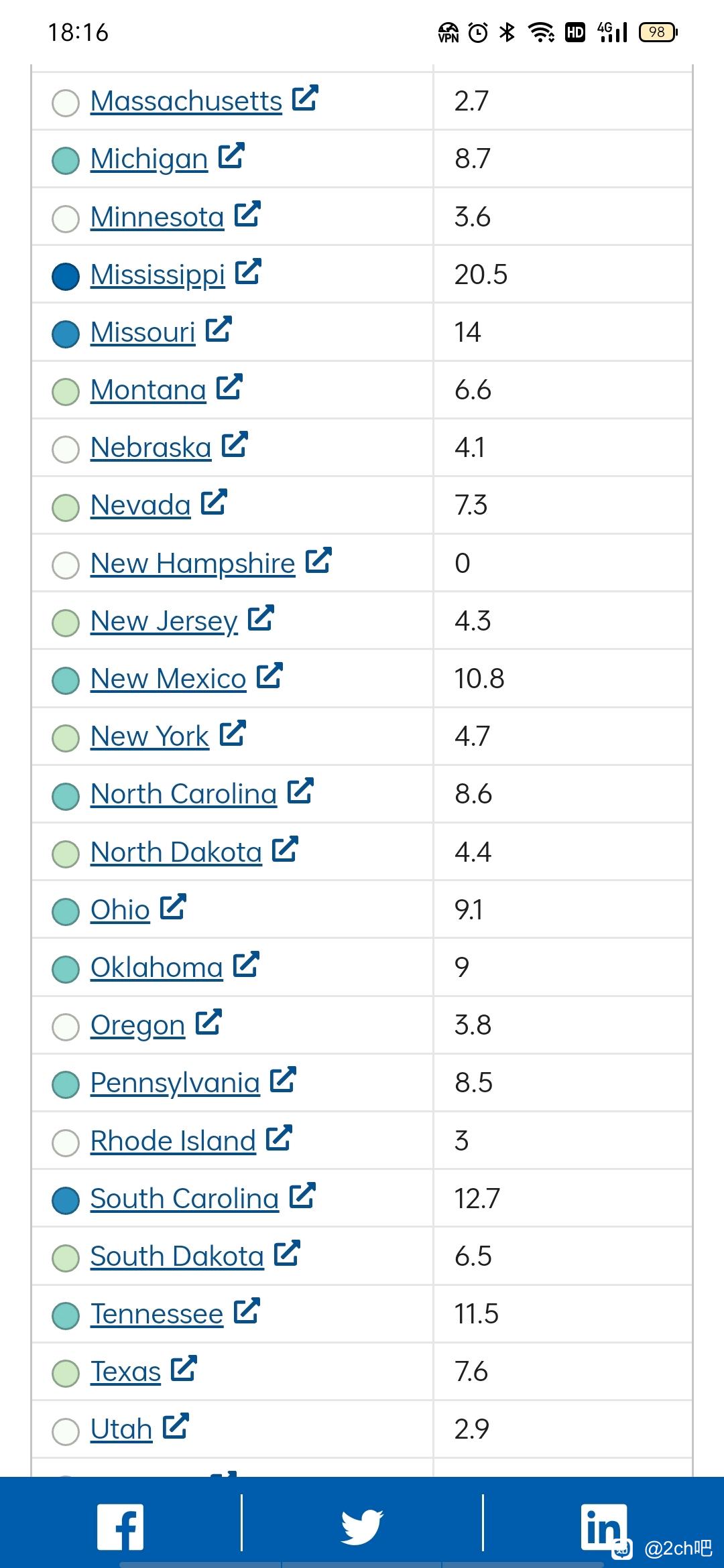Open the North Dakota state link
This screenshot has height=1568, width=724.
(x=176, y=852)
